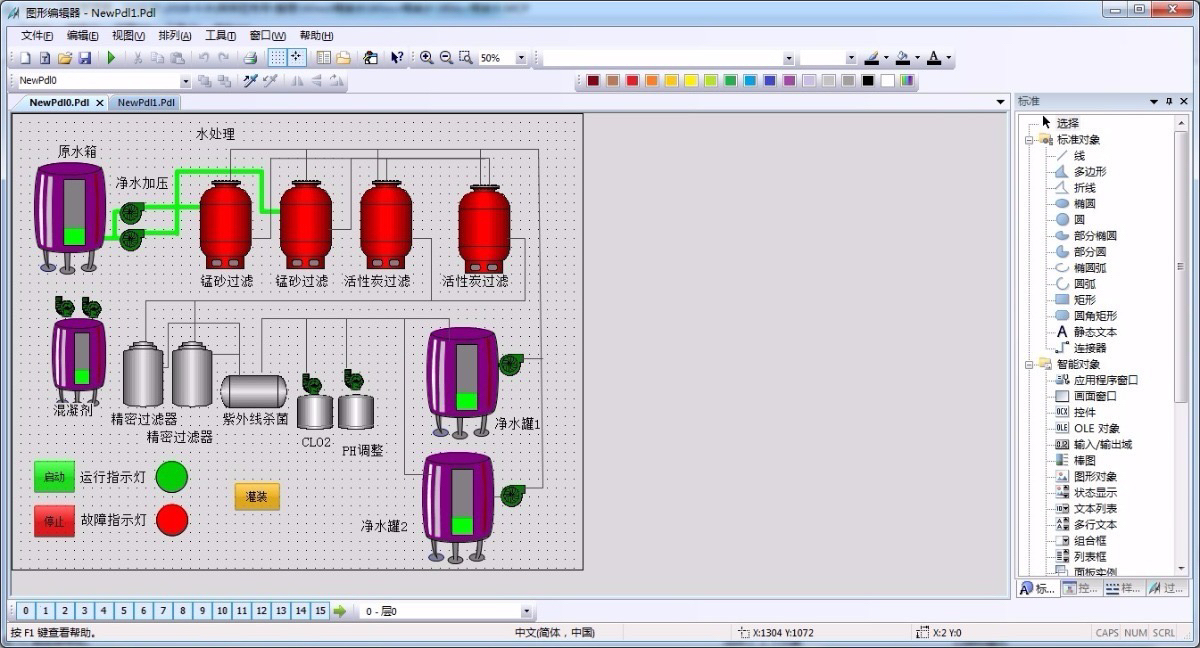The width and height of the screenshot is (1200, 648).
Task: Open the font name dropdown
Action: tap(788, 59)
